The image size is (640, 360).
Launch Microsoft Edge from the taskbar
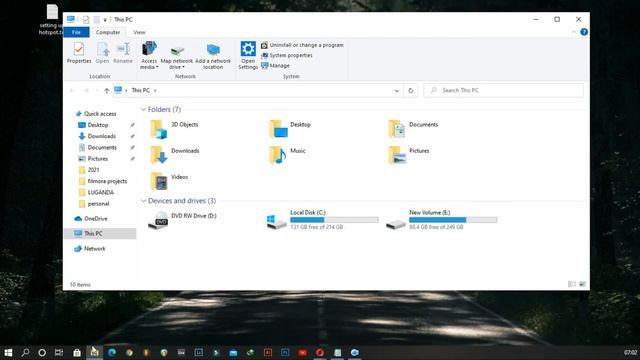(112, 352)
